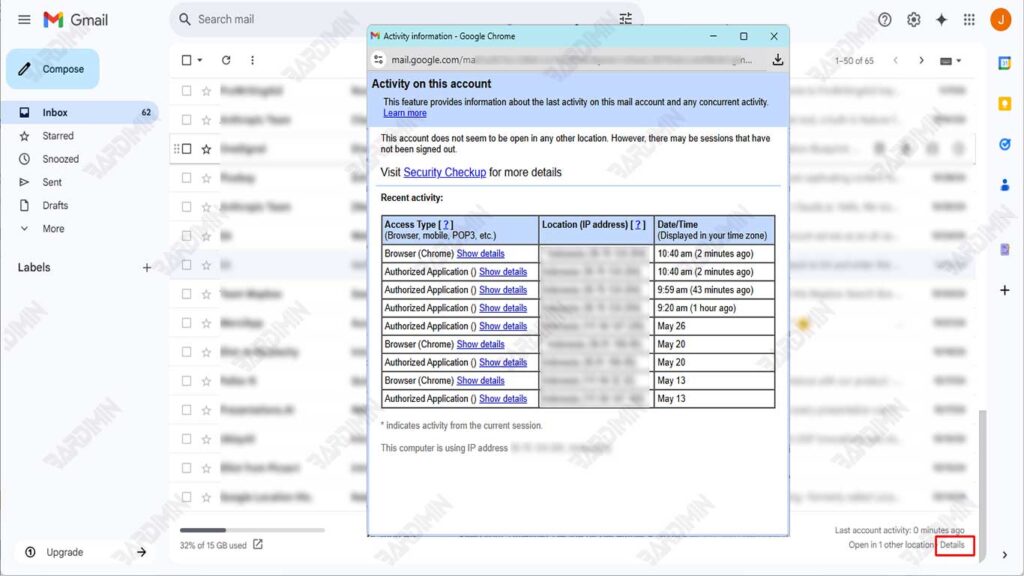Click the '1-50 of 65' counter
Image resolution: width=1024 pixels, height=576 pixels.
(854, 60)
